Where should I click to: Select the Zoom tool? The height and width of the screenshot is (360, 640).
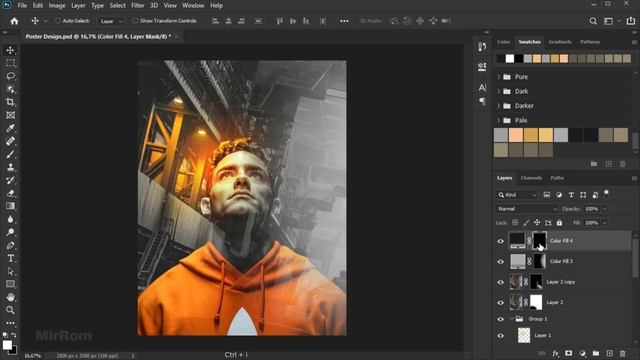pos(11,310)
